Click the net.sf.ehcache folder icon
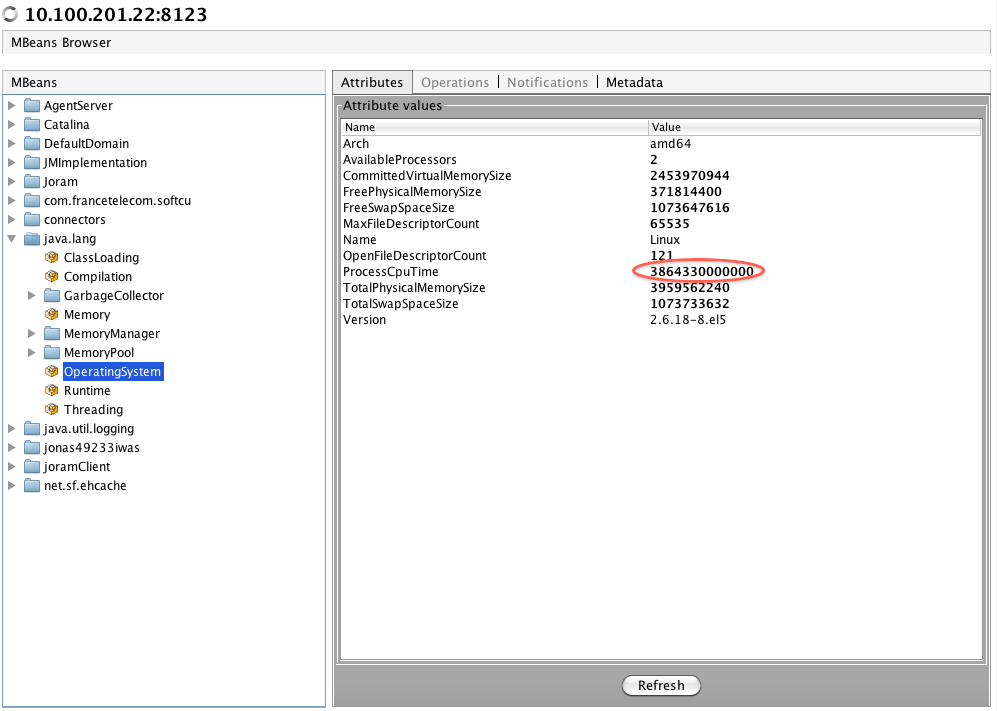This screenshot has height=711, width=997. (x=31, y=486)
